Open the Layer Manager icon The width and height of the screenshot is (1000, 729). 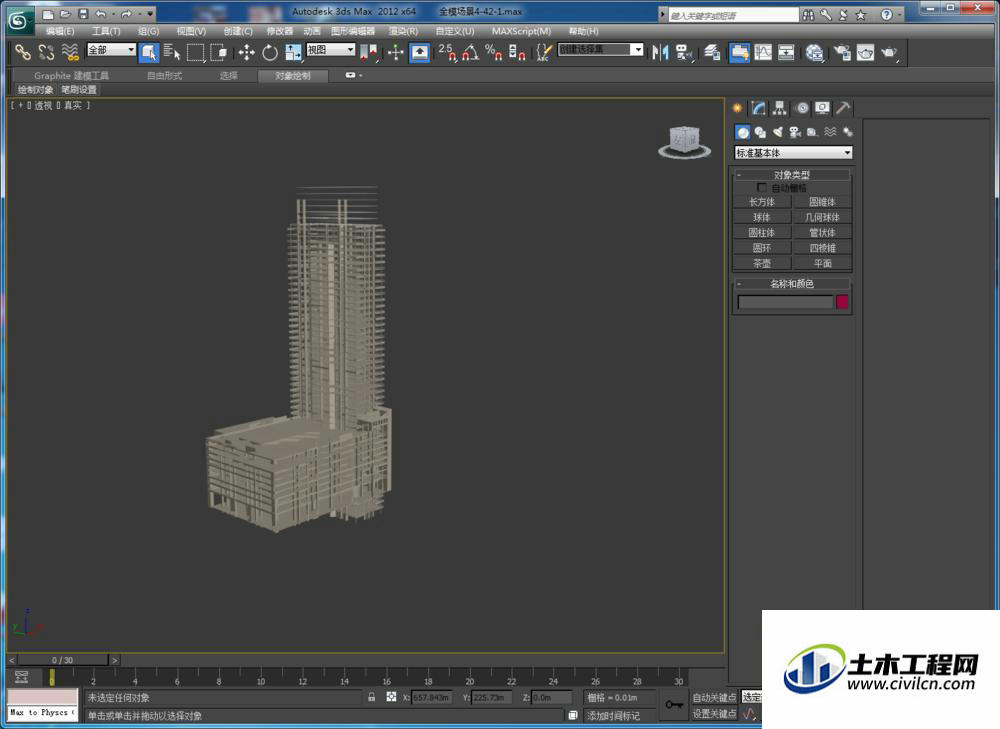pos(712,52)
